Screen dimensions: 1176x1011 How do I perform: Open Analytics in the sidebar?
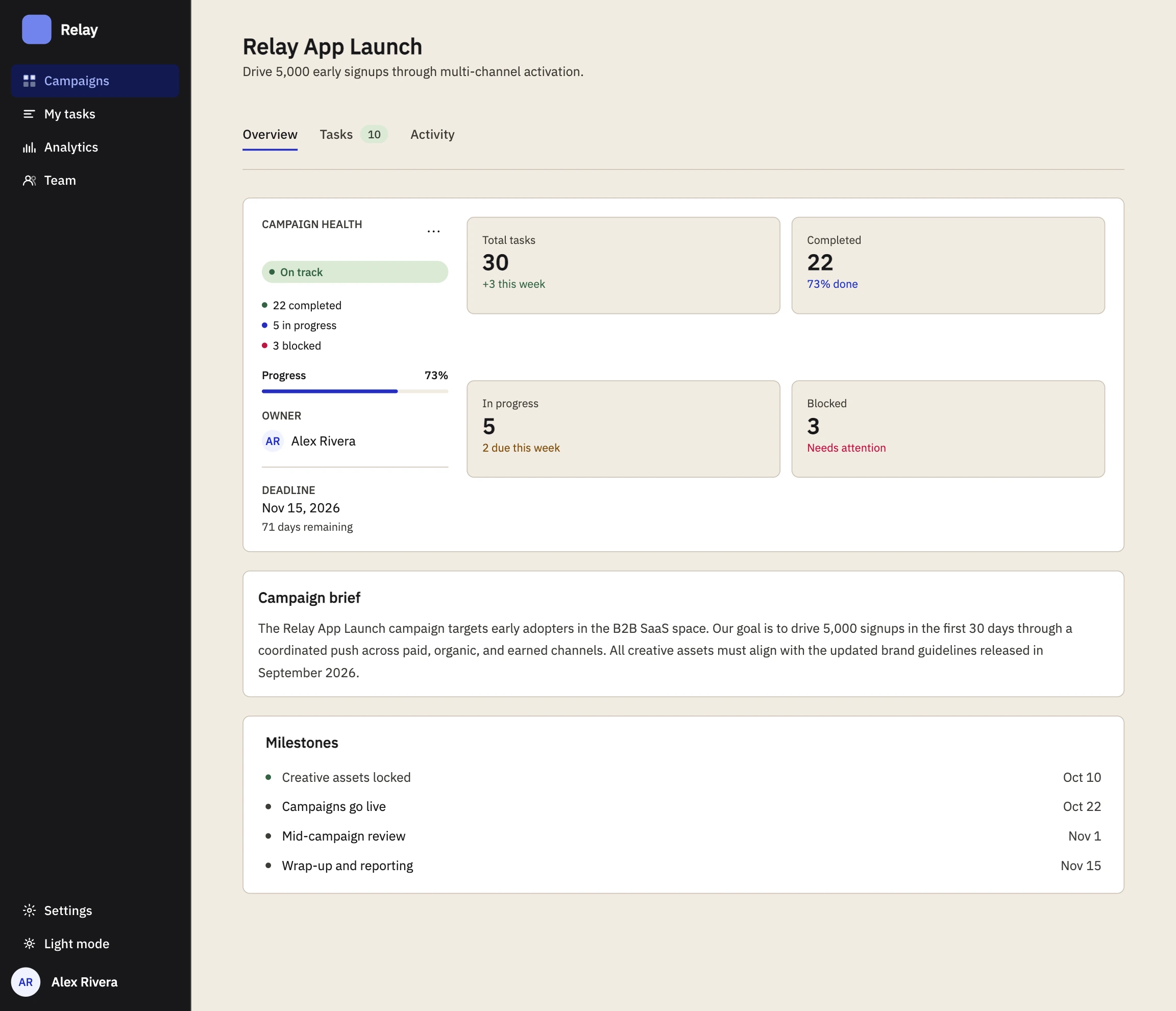(95, 147)
